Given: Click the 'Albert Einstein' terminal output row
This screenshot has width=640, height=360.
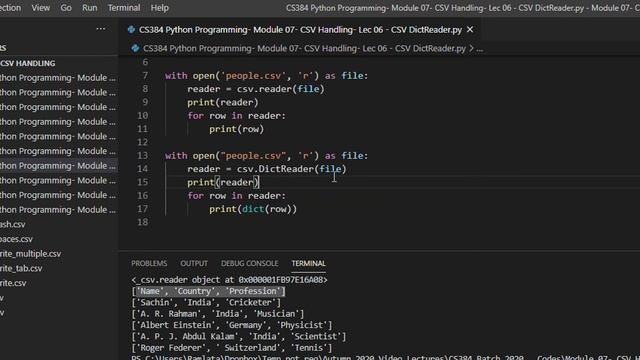Looking at the screenshot, I should click(232, 325).
